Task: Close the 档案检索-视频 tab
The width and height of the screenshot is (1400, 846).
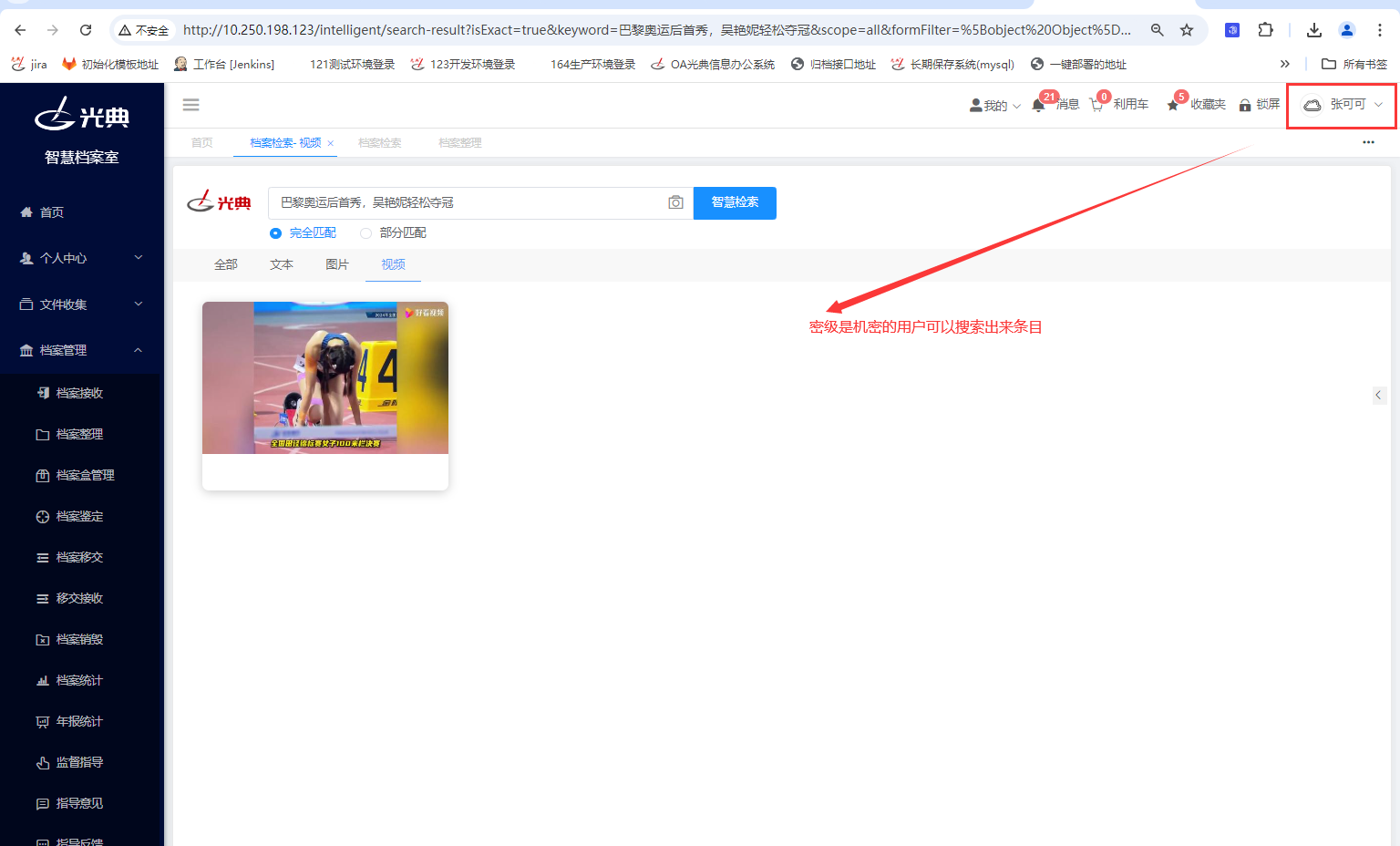Action: pyautogui.click(x=331, y=143)
